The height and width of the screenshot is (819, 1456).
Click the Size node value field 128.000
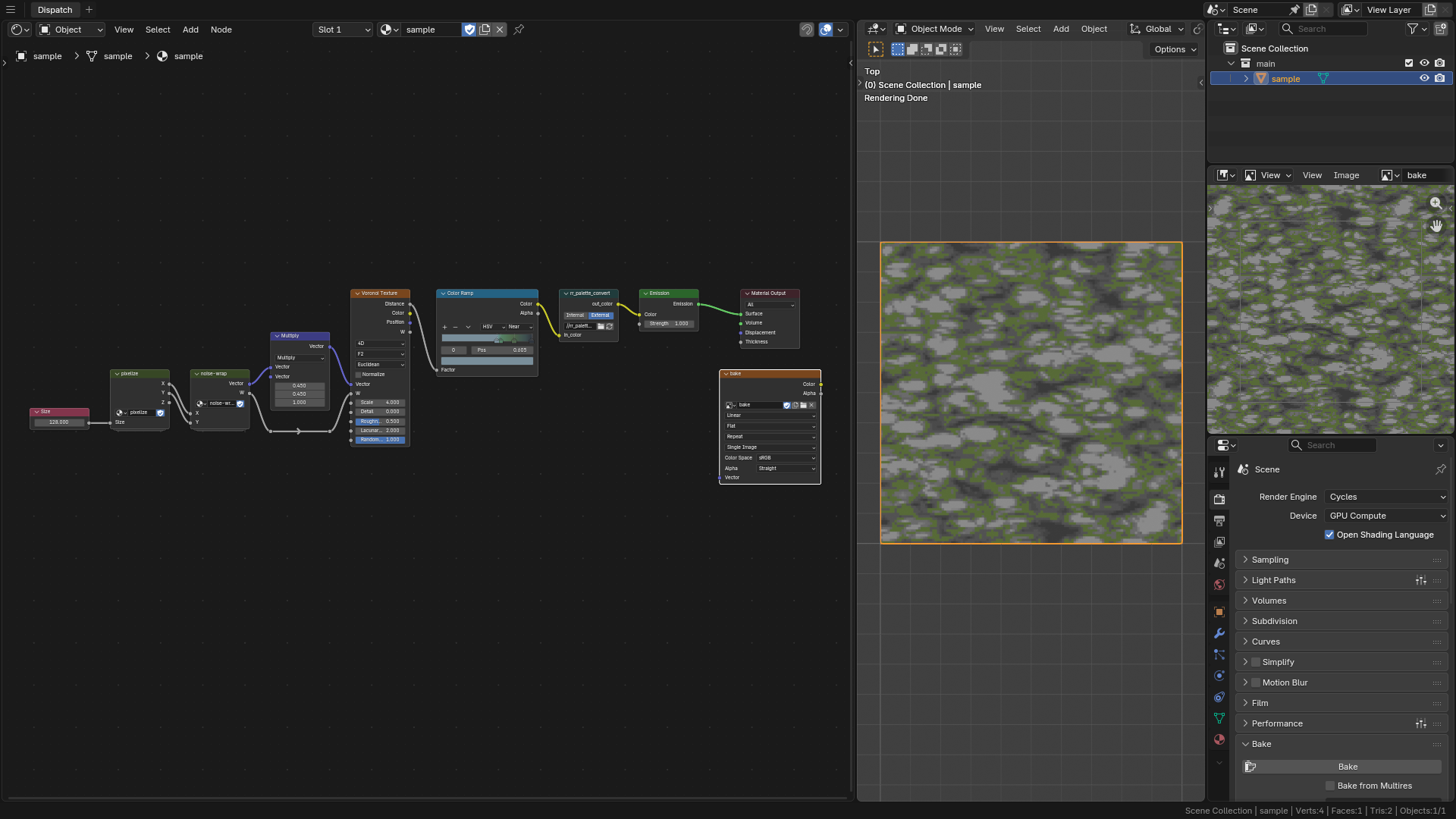59,422
